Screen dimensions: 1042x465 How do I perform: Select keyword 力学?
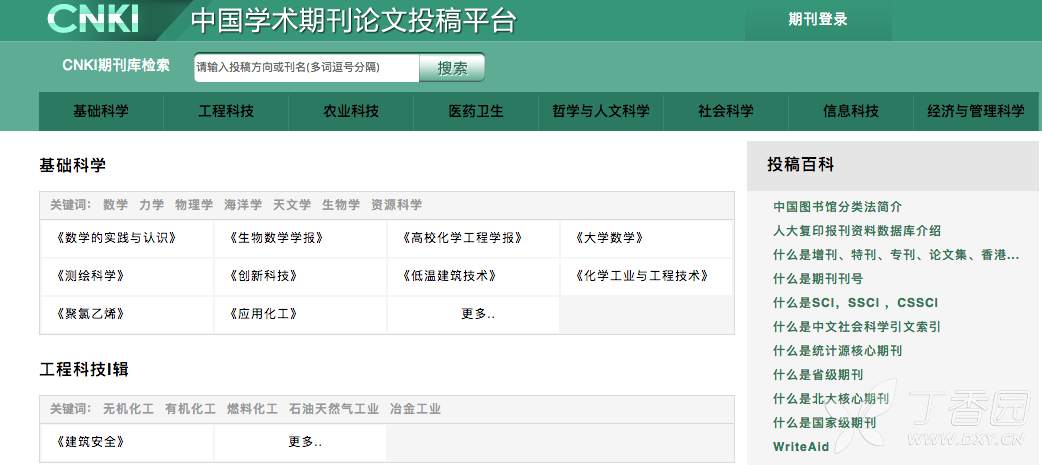pos(152,205)
